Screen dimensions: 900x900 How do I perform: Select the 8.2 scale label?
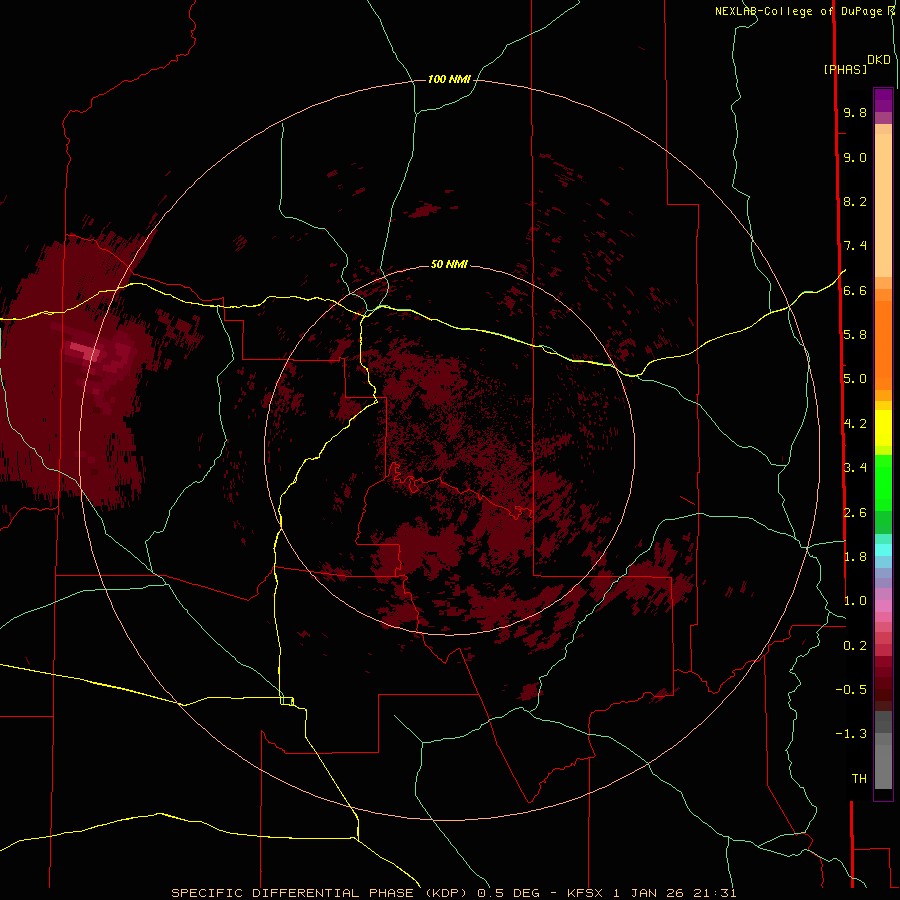855,202
